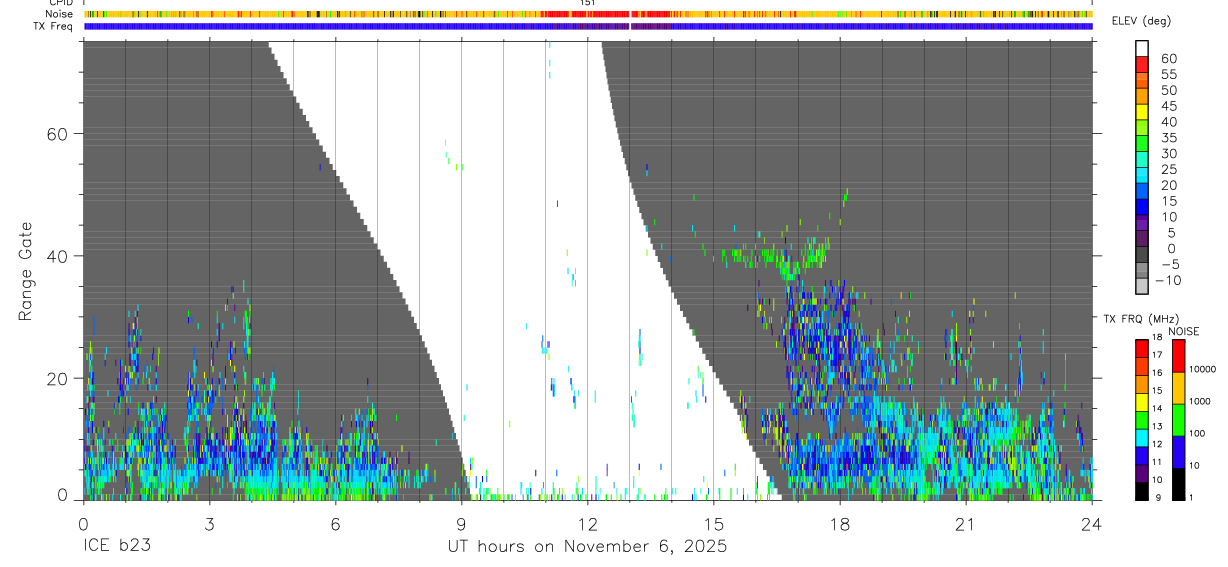Click the TX Freq color strip above the plot

click(588, 26)
